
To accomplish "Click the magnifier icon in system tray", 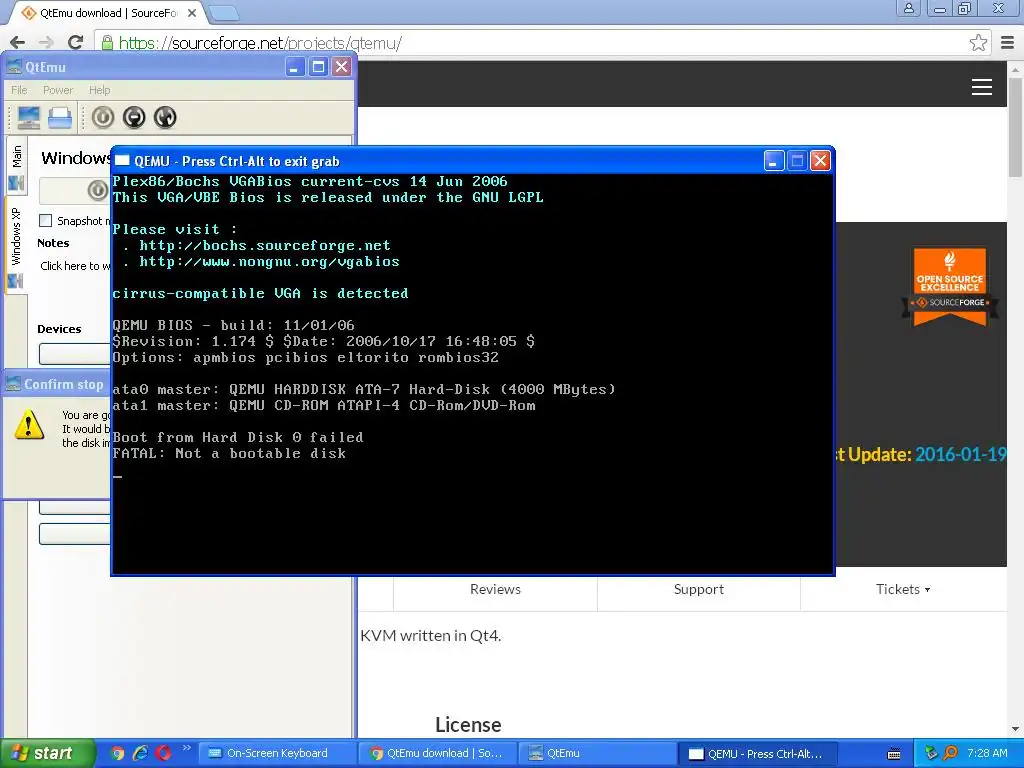I will (x=950, y=753).
